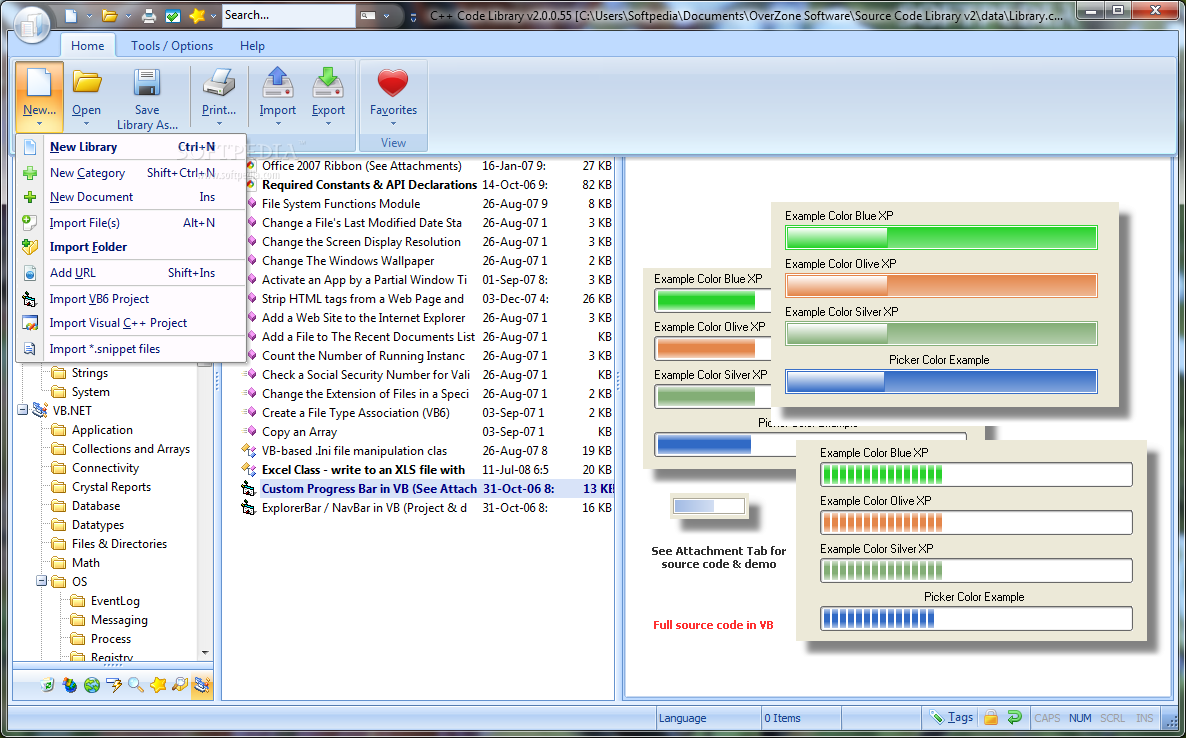1186x738 pixels.
Task: Expand the Import button dropdown arrow in ribbon
Action: click(x=278, y=124)
